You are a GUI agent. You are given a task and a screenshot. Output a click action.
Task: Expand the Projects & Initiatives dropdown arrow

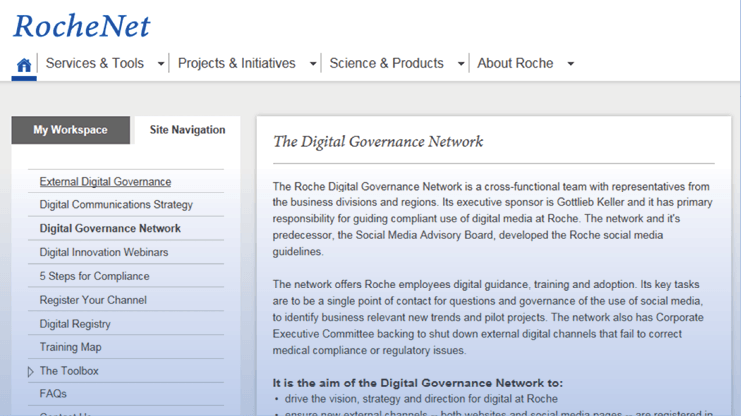click(313, 64)
